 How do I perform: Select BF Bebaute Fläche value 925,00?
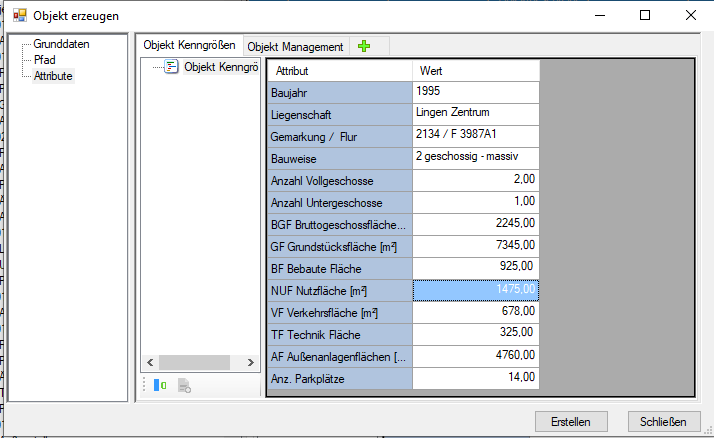coord(476,269)
